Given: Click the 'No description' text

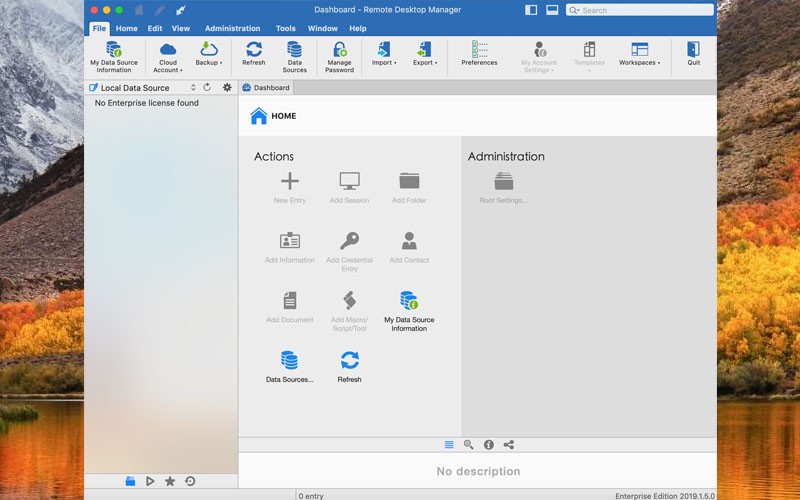Looking at the screenshot, I should [x=479, y=471].
